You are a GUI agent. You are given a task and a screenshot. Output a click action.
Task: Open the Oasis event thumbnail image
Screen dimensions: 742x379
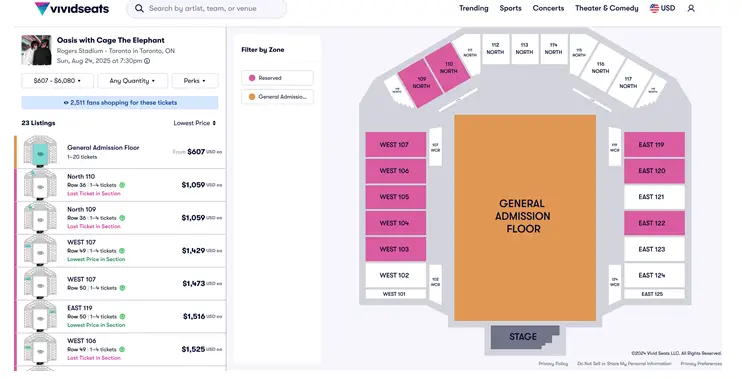pyautogui.click(x=36, y=50)
